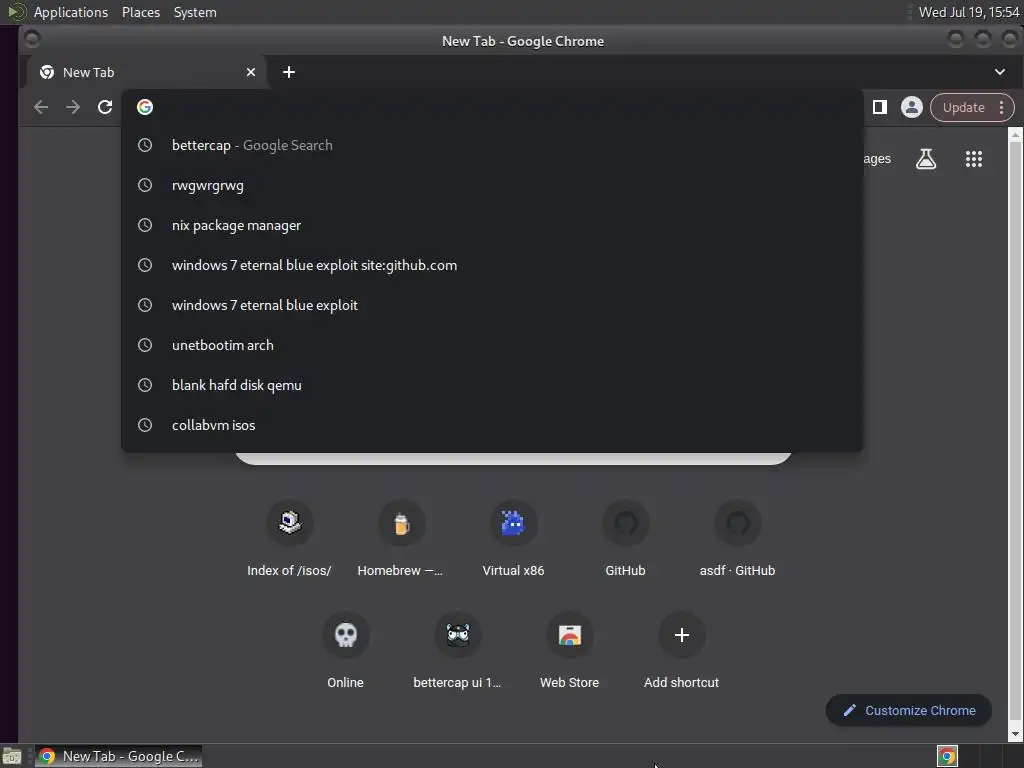Click the Google G icon in address bar
This screenshot has width=1024, height=768.
[145, 107]
